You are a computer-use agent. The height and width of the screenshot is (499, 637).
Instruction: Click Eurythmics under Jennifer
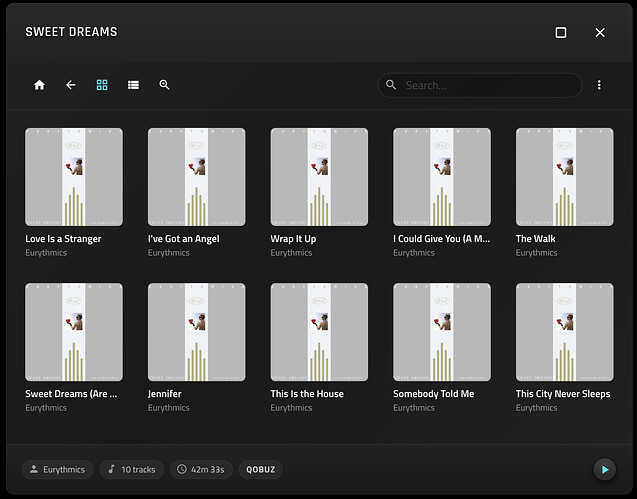pos(169,408)
